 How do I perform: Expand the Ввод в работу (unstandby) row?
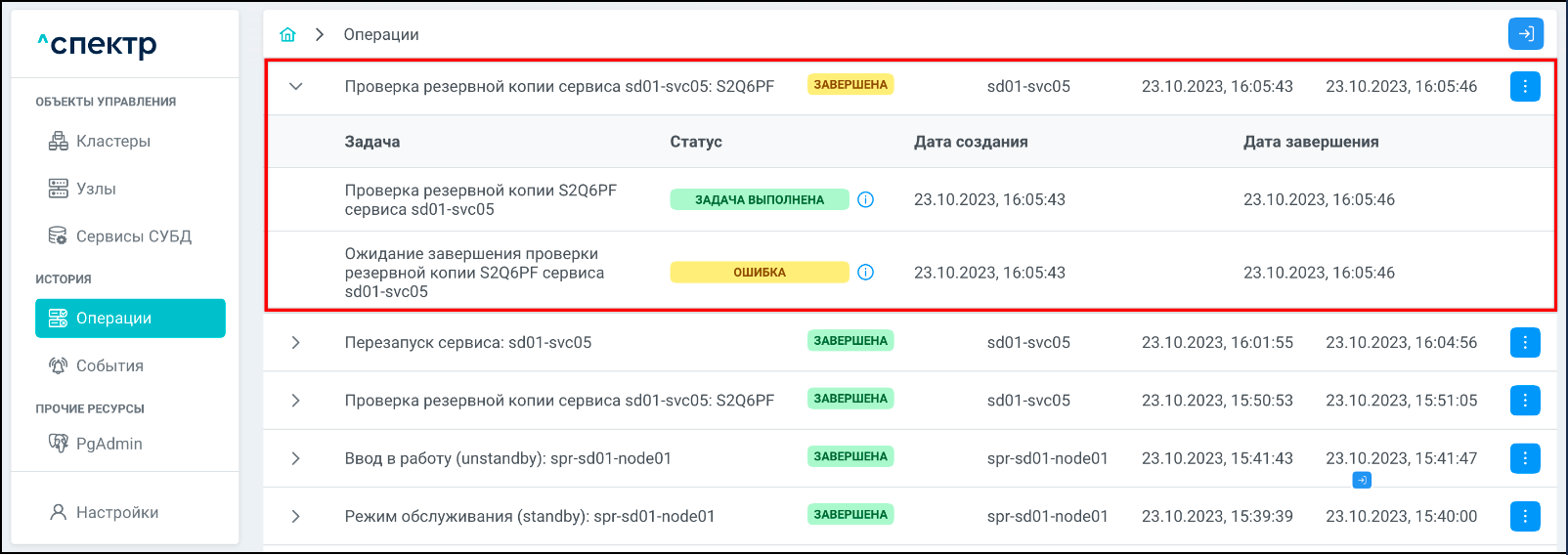pos(296,458)
